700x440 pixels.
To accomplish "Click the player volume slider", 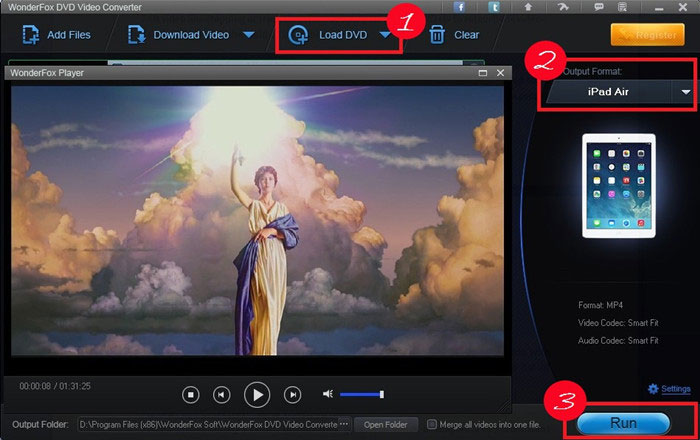I will coord(362,394).
